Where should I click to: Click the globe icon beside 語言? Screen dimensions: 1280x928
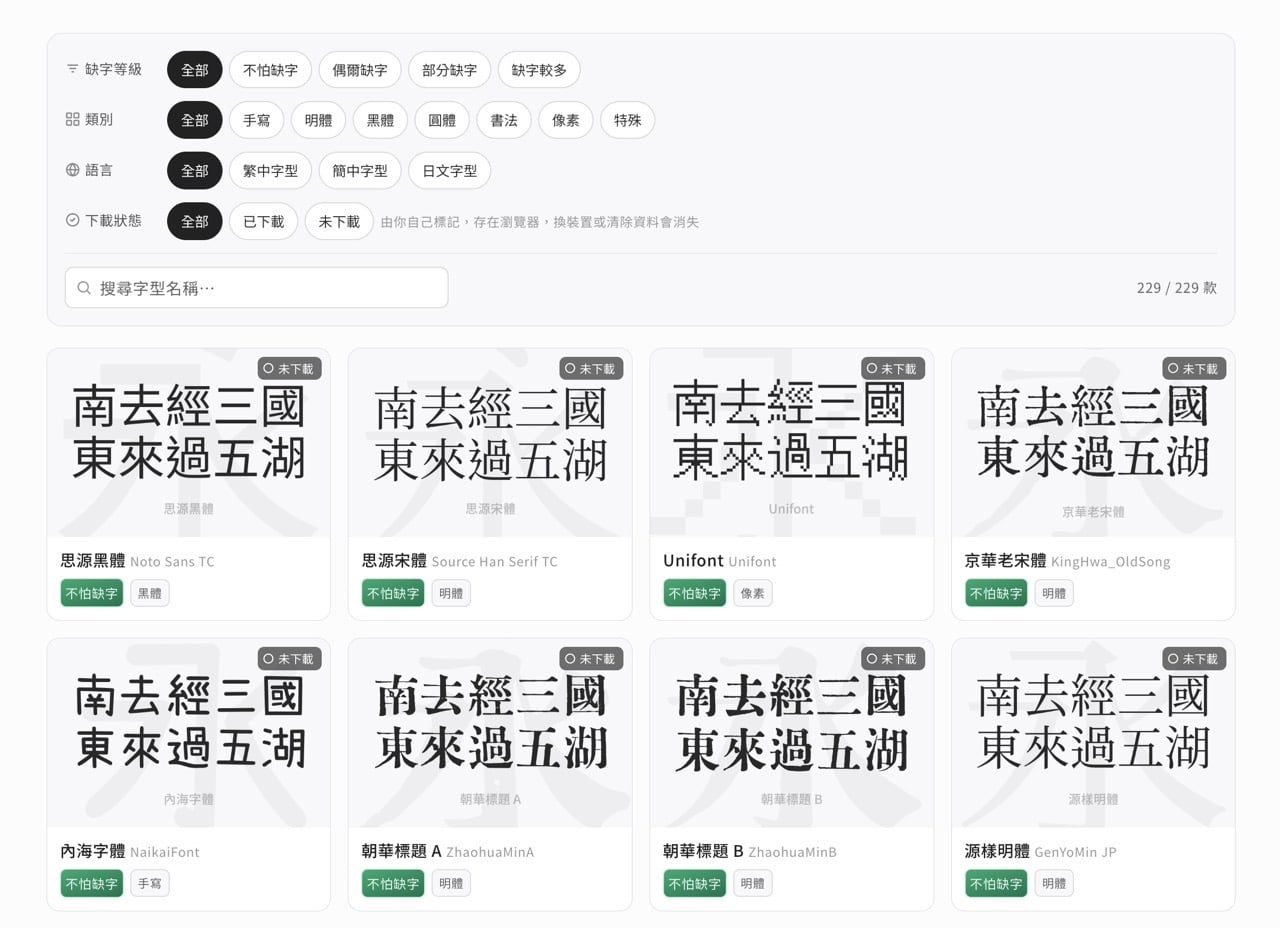(72, 170)
